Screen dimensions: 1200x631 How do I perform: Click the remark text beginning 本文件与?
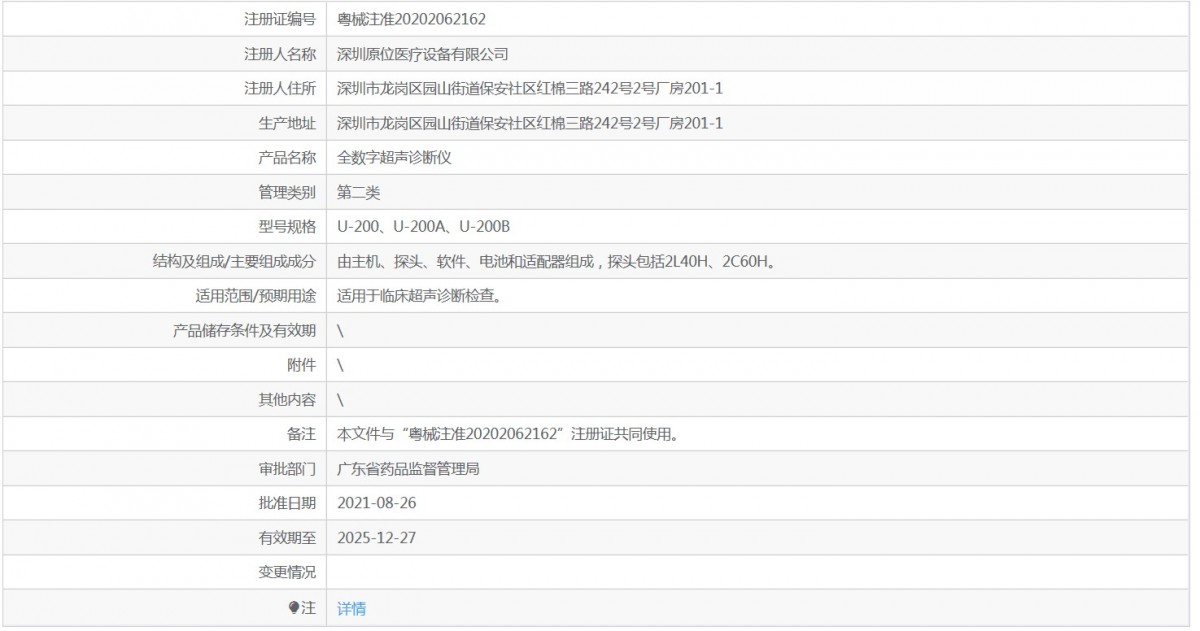510,435
